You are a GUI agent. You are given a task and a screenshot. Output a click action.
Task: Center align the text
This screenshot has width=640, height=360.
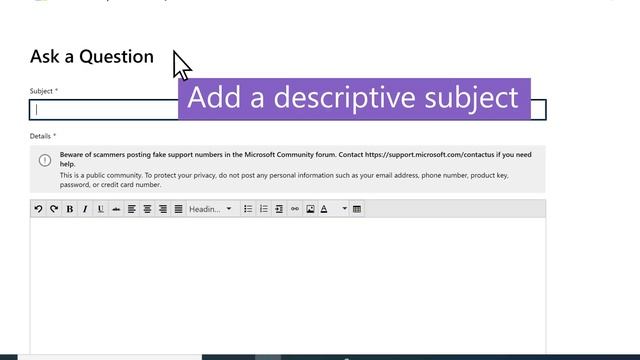click(147, 209)
